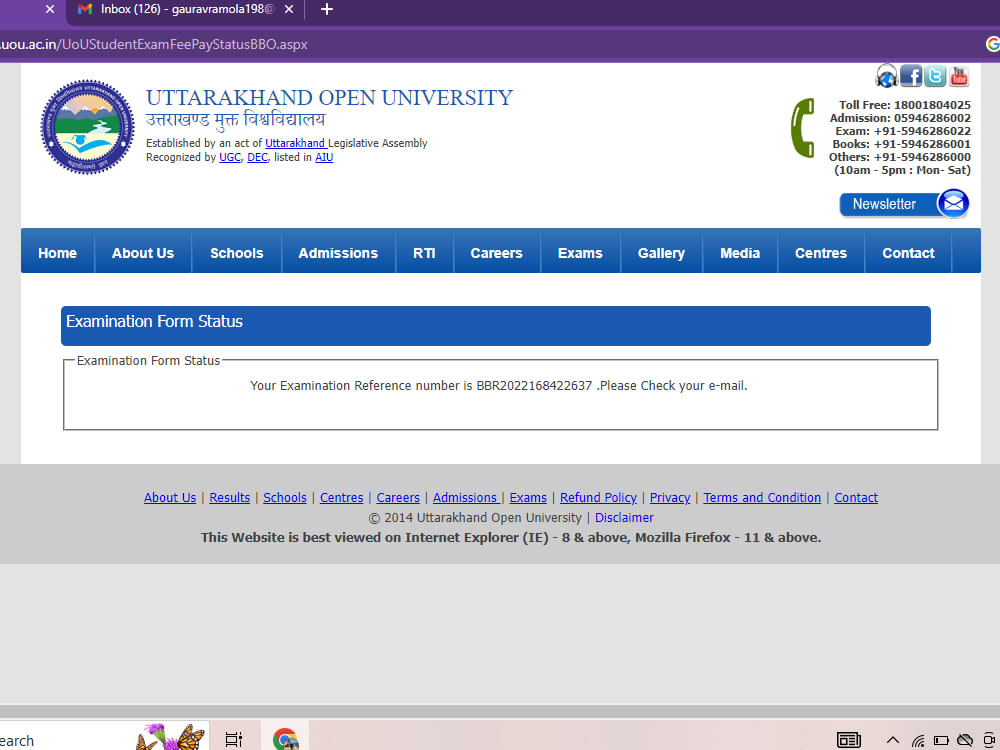This screenshot has height=750, width=1000.
Task: Open the Centres navigation item
Action: pos(821,253)
